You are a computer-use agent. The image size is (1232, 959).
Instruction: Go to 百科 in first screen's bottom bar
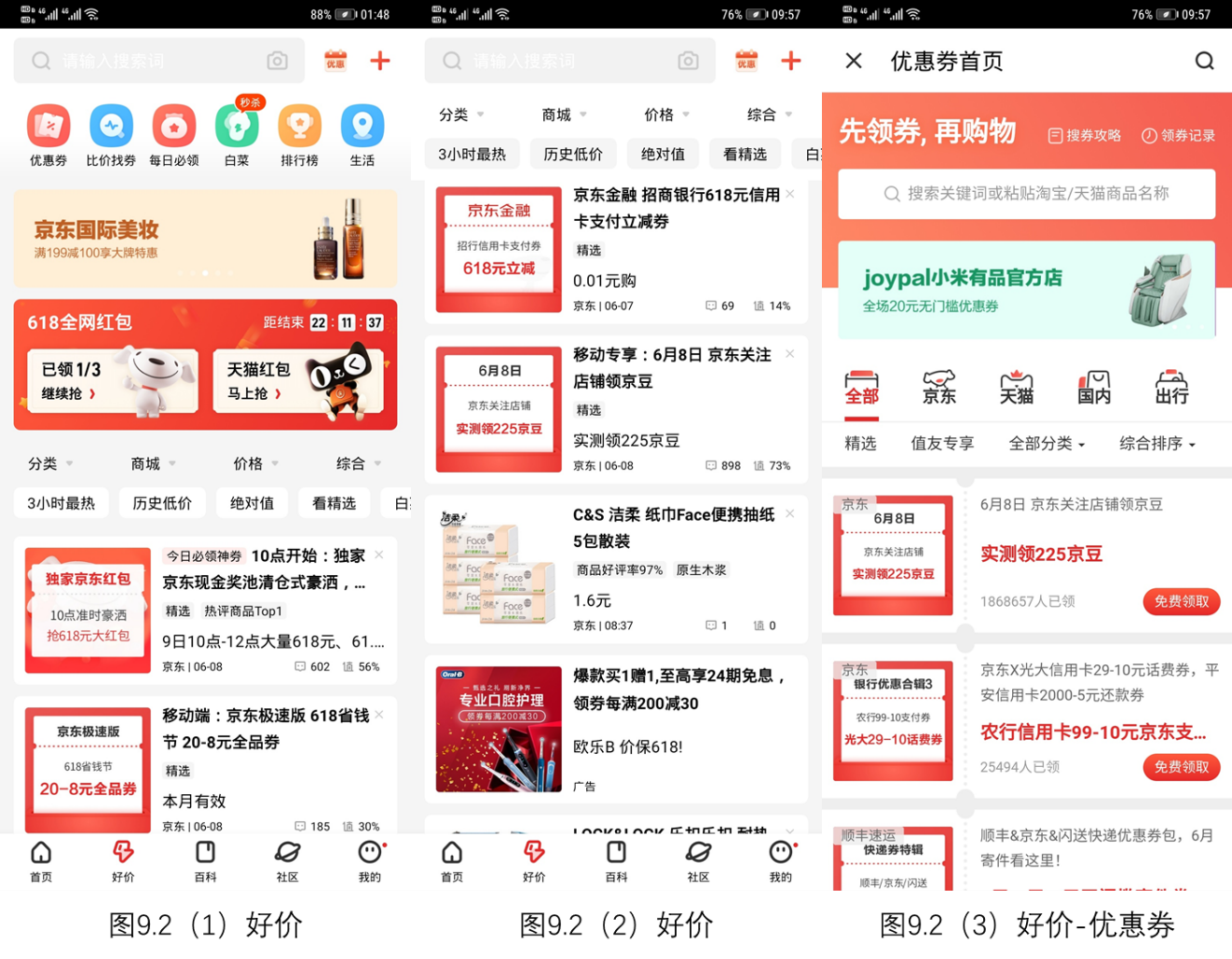click(x=205, y=862)
